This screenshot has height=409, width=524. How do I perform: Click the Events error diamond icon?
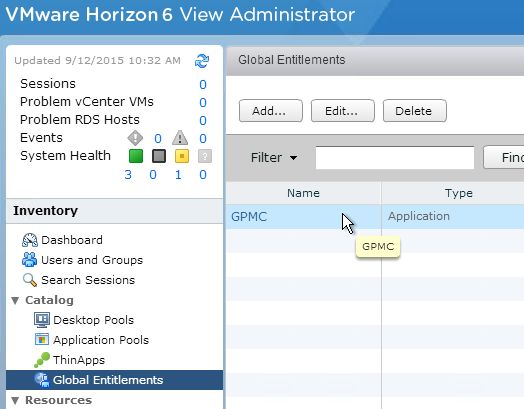coord(135,138)
